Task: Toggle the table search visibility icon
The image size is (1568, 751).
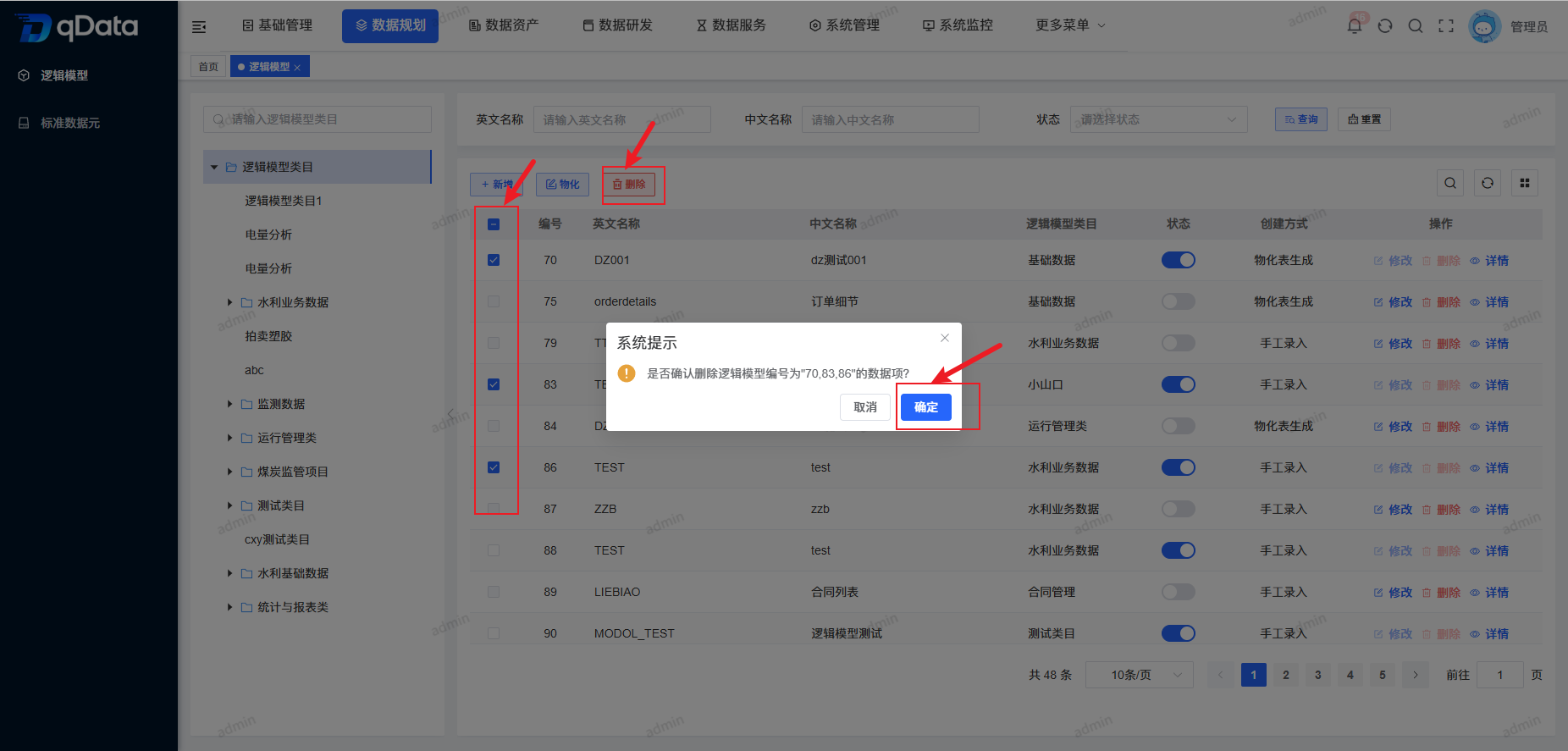Action: (x=1450, y=183)
